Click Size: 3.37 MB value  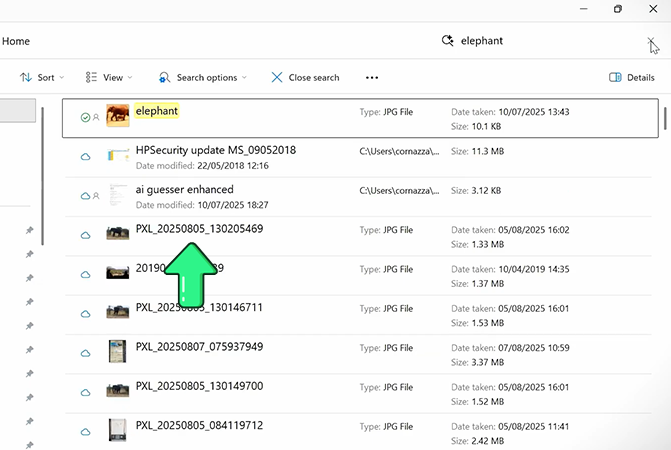coord(478,362)
